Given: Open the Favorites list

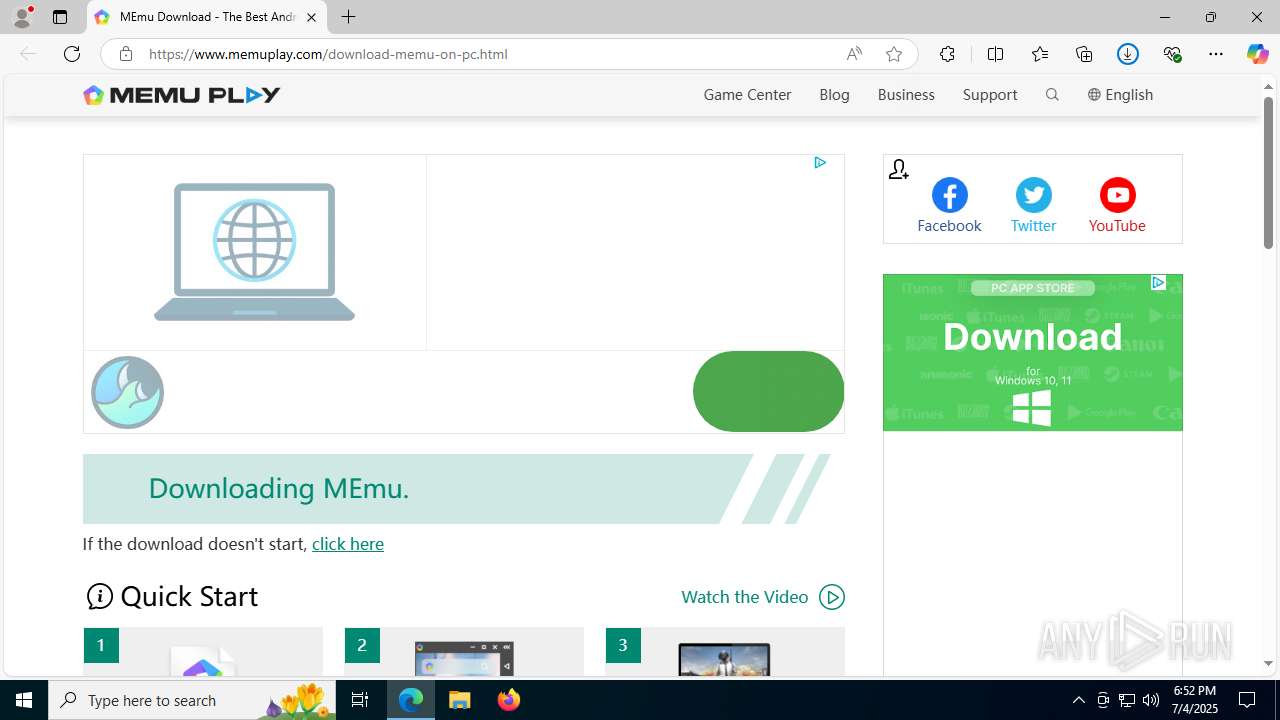Looking at the screenshot, I should point(1040,54).
